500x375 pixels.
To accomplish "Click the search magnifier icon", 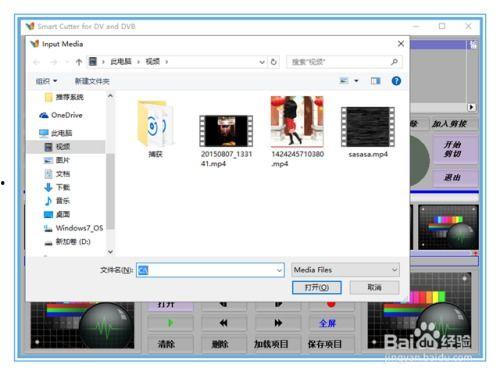I will coord(394,62).
